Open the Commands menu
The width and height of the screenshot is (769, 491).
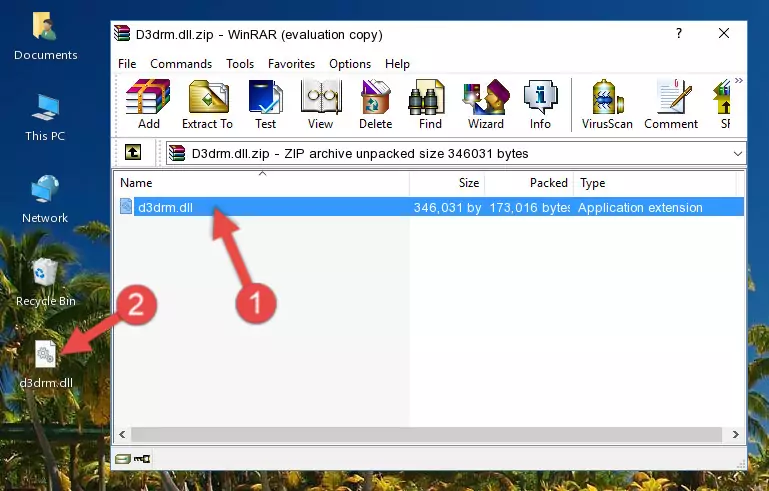click(181, 64)
